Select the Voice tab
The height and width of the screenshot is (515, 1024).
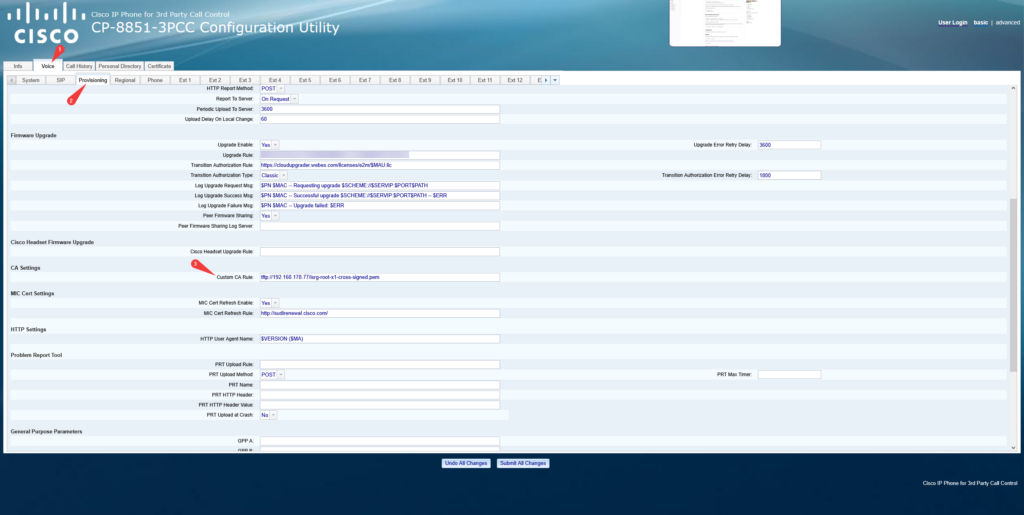pyautogui.click(x=48, y=66)
